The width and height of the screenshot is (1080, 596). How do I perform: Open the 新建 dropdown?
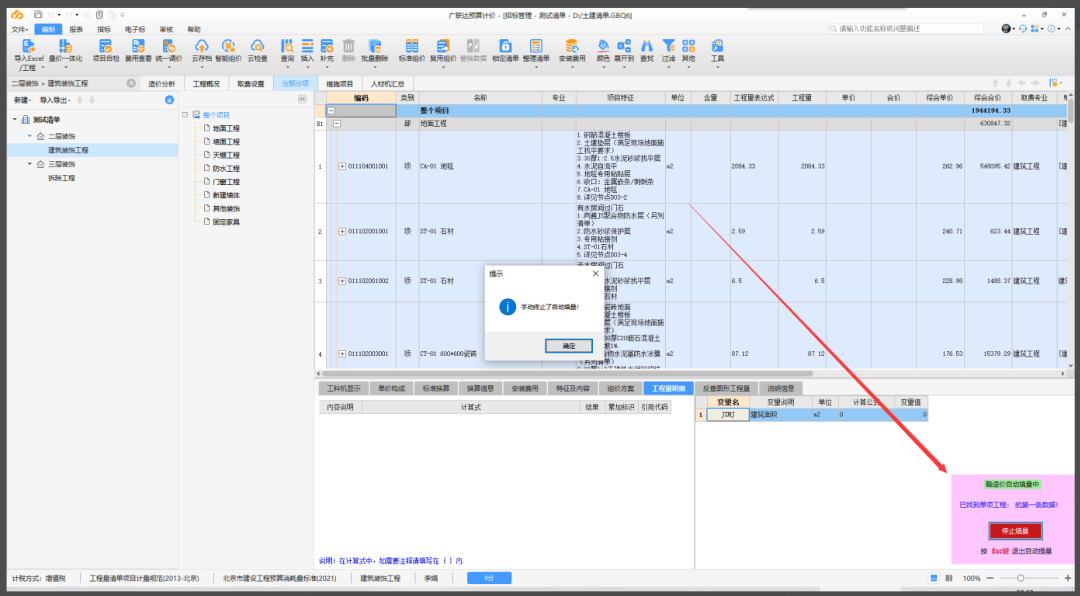[x=22, y=100]
